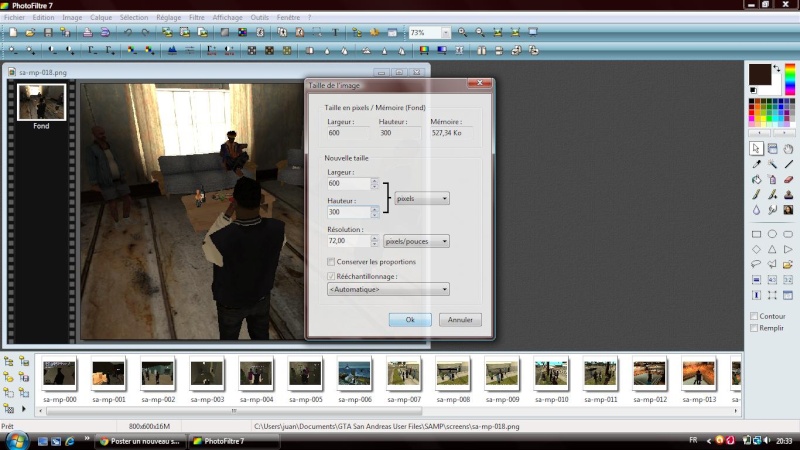The height and width of the screenshot is (450, 800).
Task: Select the Magic wand tool
Action: tap(772, 164)
